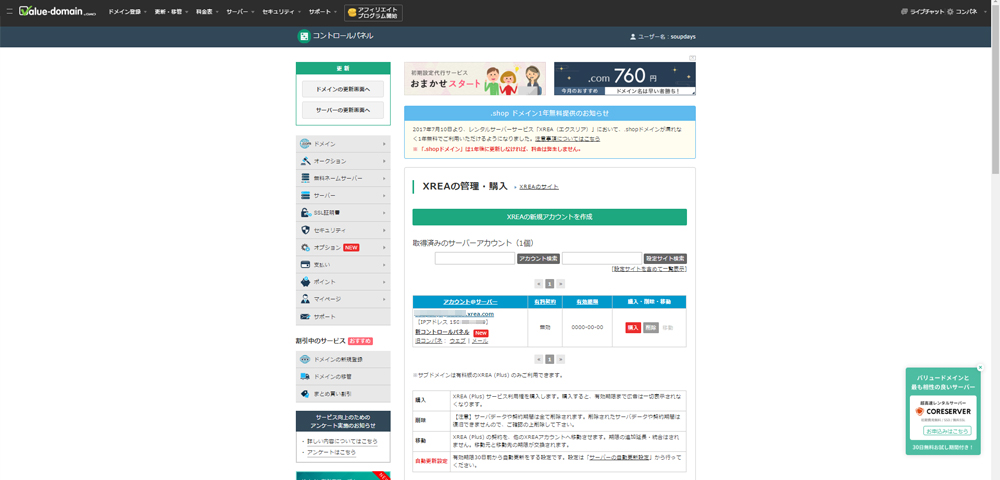Screen dimensions: 1000x480
Task: Open the サポート sidebar menu item
Action: (343, 317)
